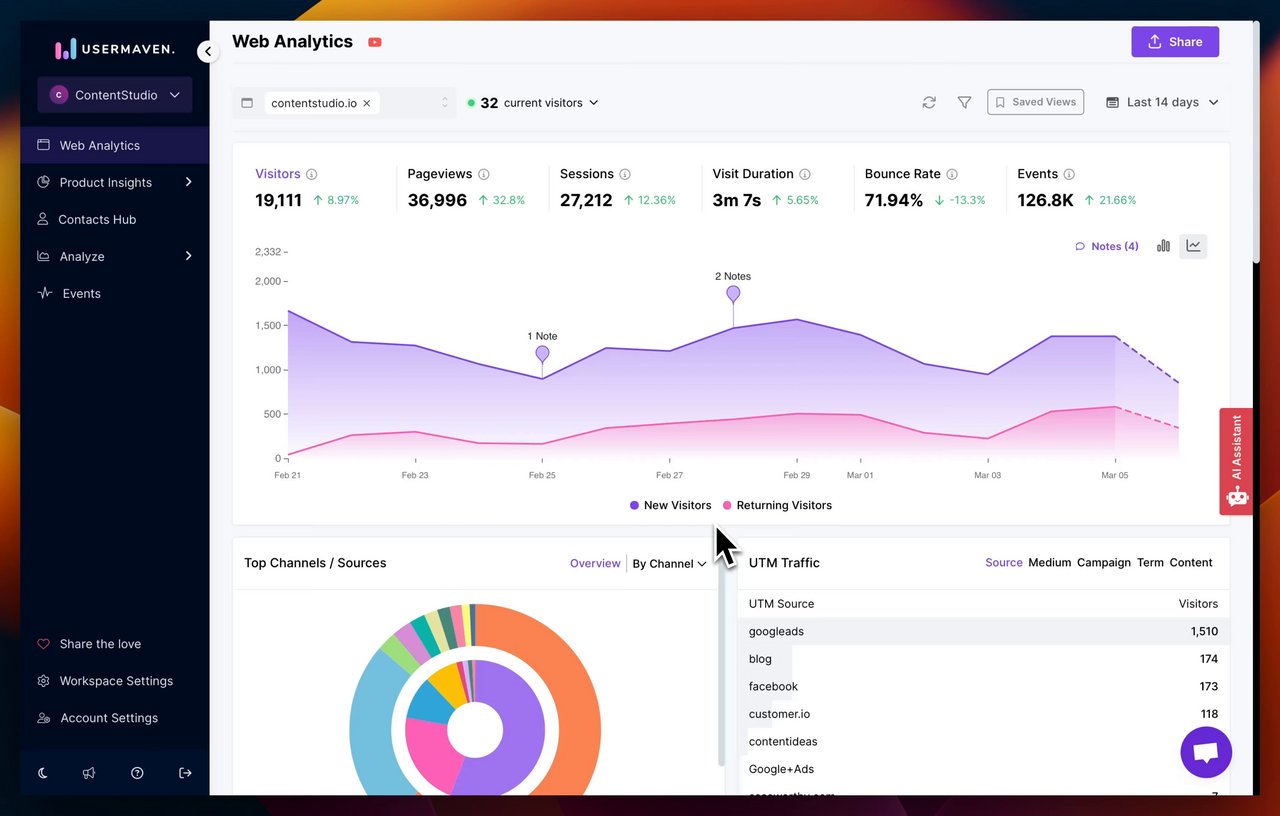Click the red YouTube video icon
The height and width of the screenshot is (816, 1280).
pos(375,42)
